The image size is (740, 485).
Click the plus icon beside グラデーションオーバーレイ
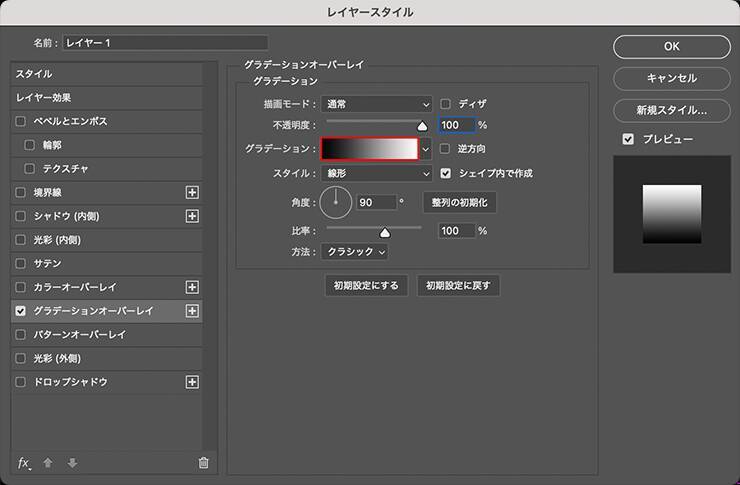(193, 311)
